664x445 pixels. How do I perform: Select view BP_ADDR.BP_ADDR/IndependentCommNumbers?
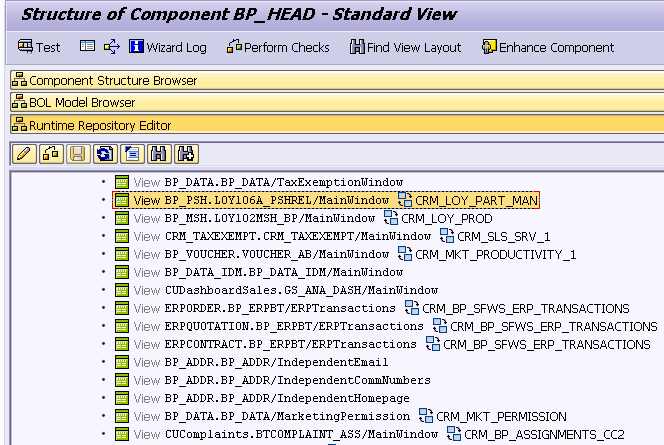(x=298, y=380)
